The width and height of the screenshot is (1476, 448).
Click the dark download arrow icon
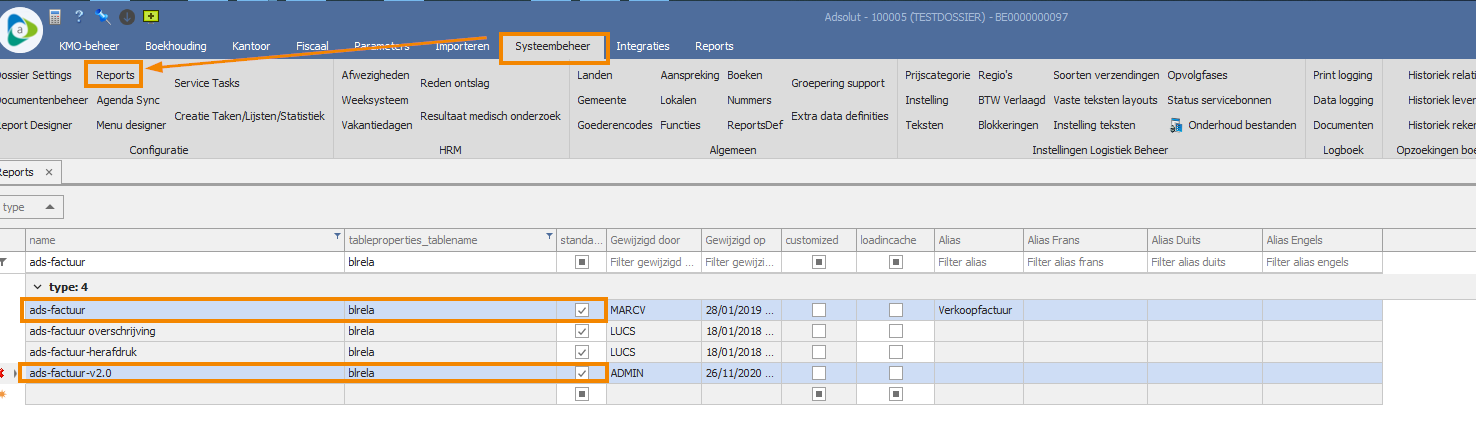click(x=127, y=16)
